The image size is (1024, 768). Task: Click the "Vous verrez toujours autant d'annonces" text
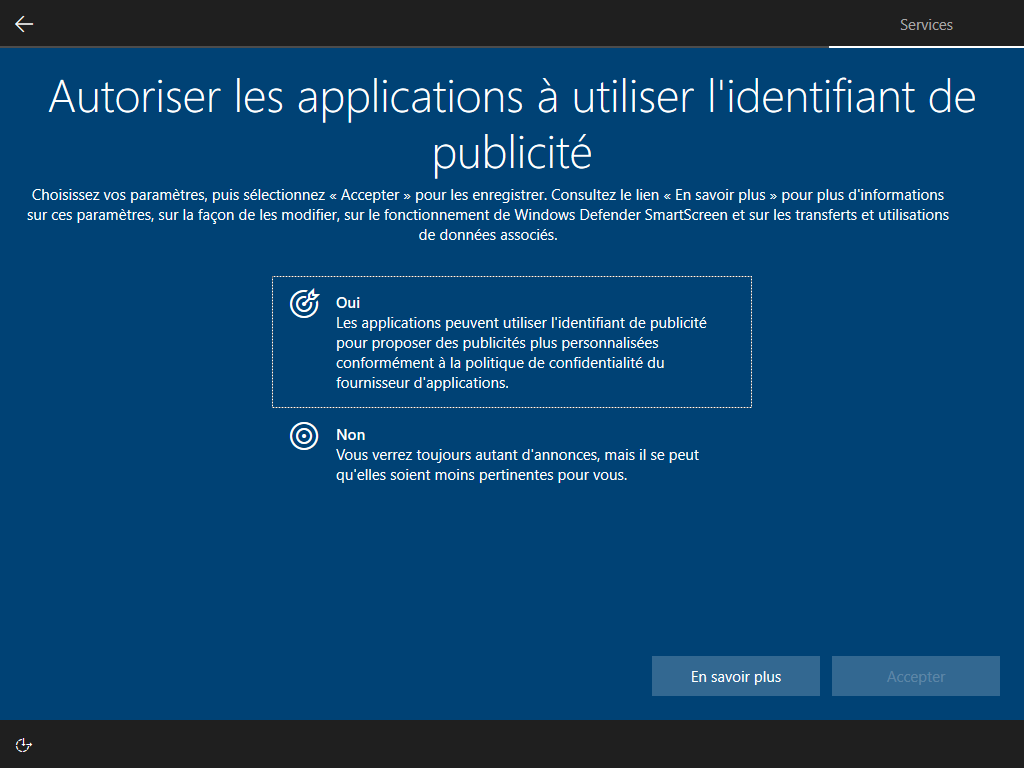click(x=467, y=455)
